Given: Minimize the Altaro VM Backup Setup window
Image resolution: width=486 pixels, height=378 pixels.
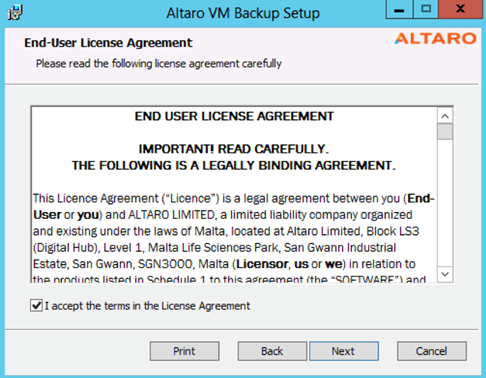Looking at the screenshot, I should coord(399,9).
